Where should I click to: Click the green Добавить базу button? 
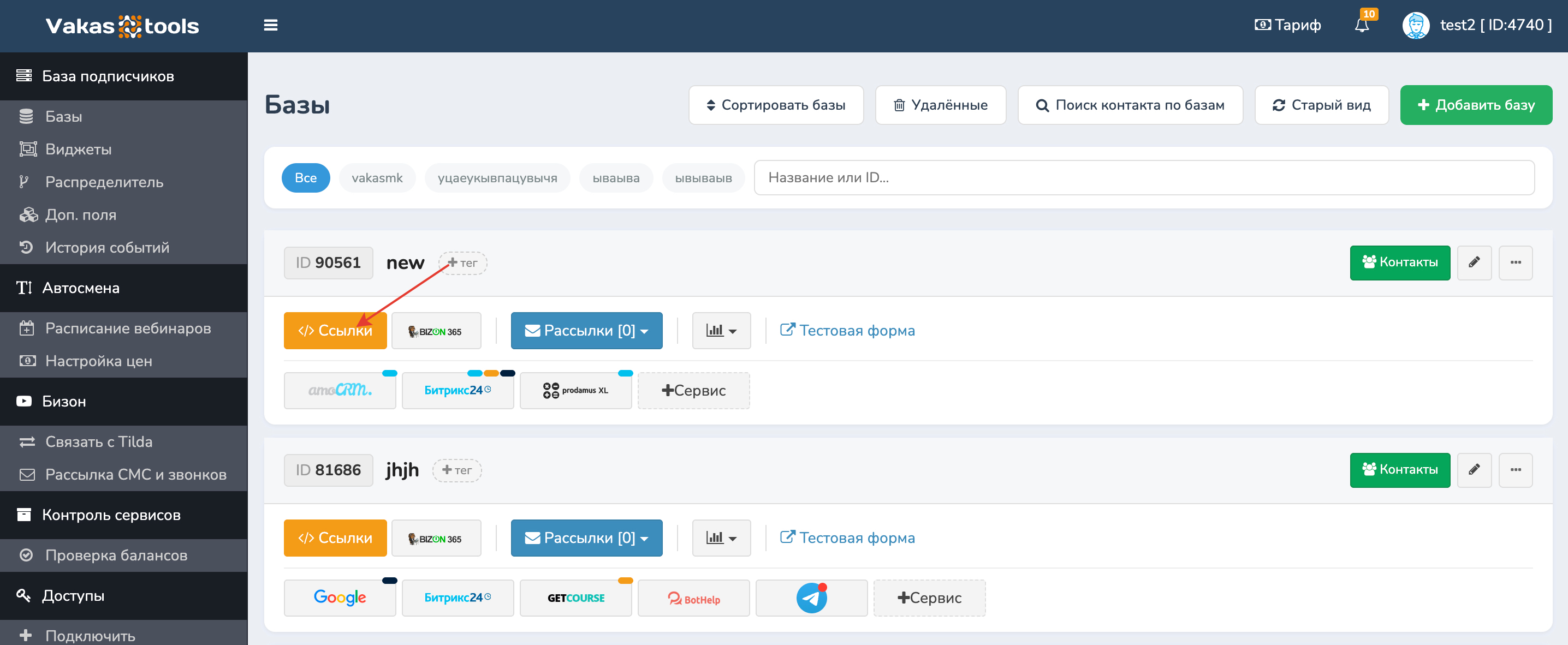1476,105
